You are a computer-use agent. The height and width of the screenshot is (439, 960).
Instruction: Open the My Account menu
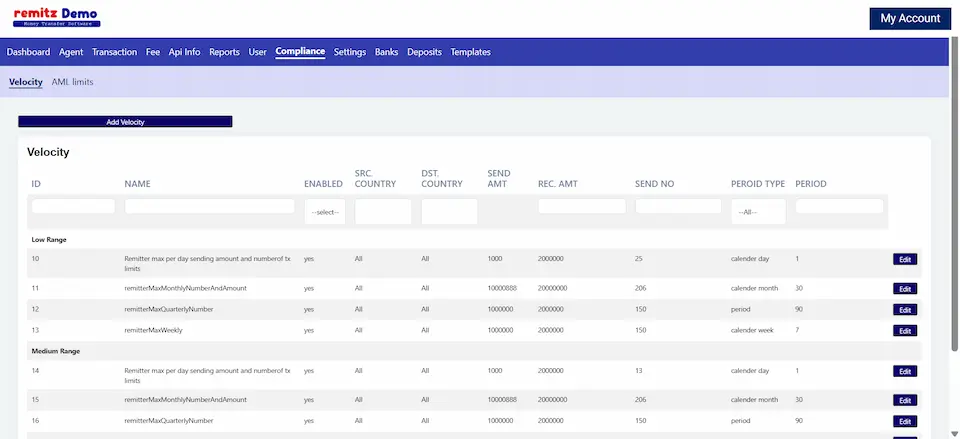(909, 18)
